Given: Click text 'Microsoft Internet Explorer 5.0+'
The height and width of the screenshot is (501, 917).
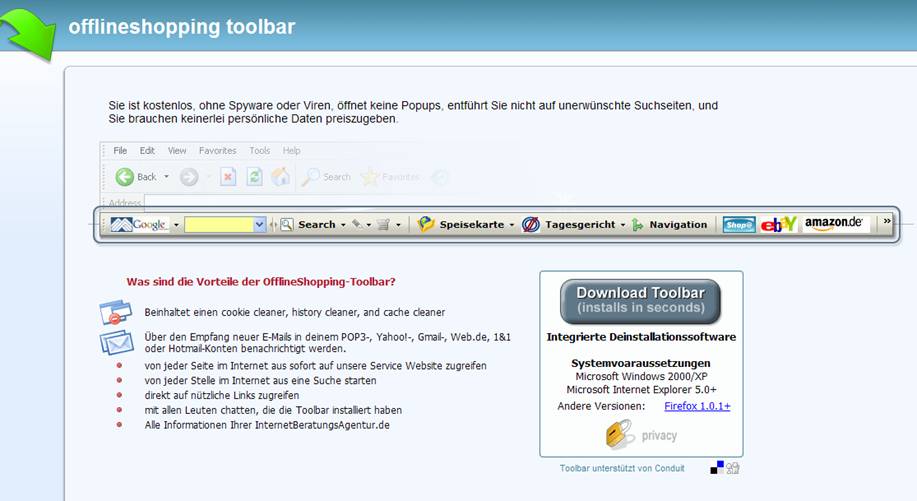Looking at the screenshot, I should (x=641, y=390).
